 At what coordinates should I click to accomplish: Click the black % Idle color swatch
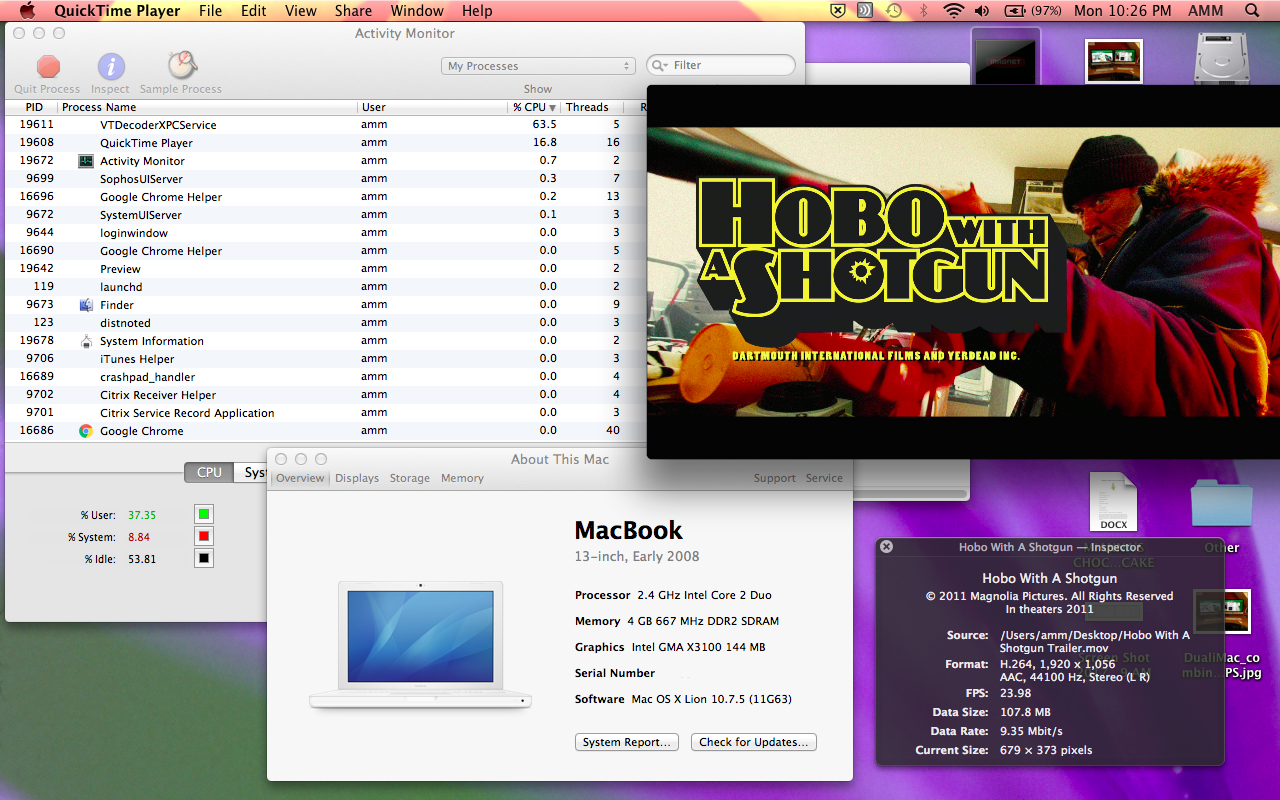click(204, 559)
